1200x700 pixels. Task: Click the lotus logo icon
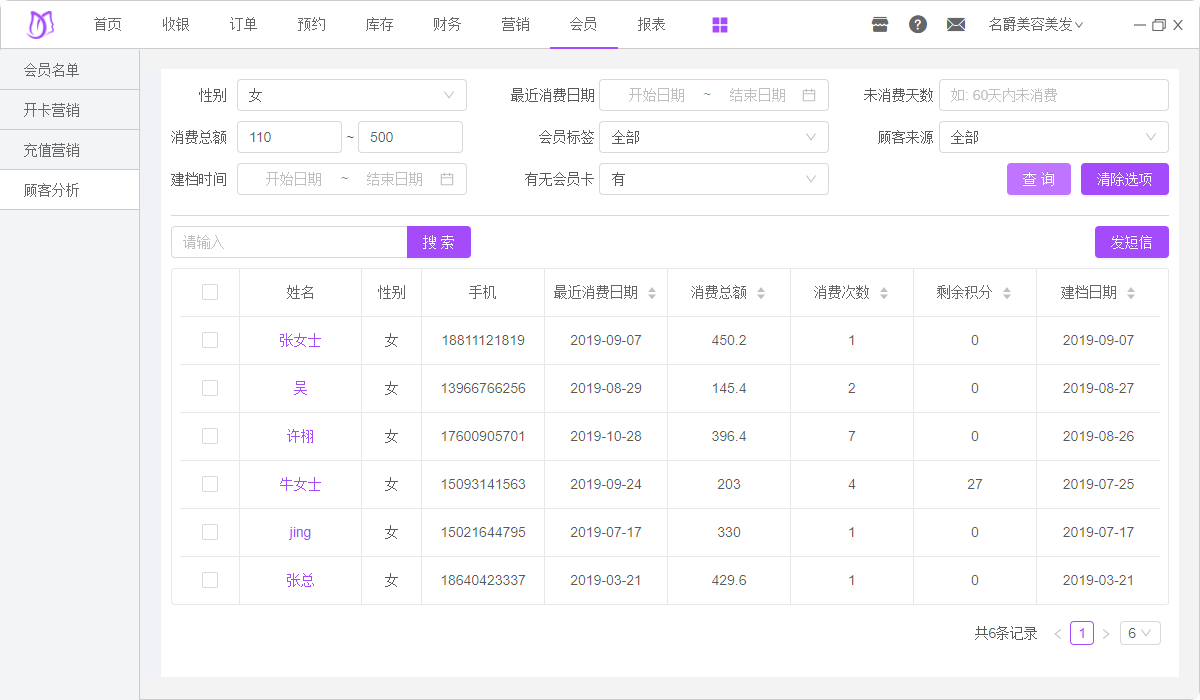tap(40, 25)
